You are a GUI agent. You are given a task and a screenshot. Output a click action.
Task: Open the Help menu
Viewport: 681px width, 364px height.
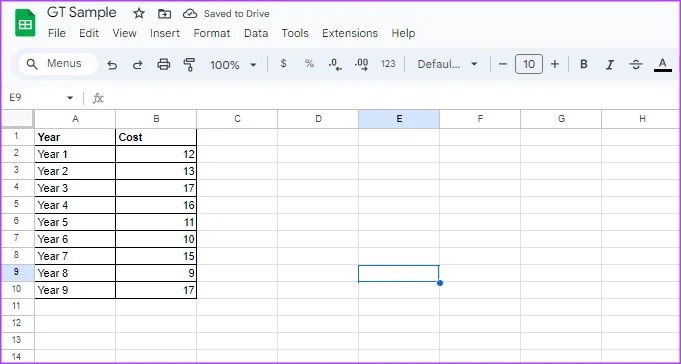(403, 33)
